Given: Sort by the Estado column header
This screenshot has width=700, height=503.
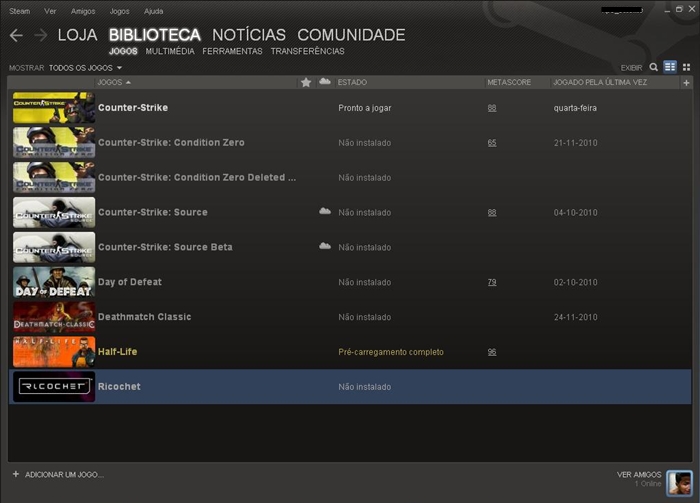Looking at the screenshot, I should [352, 82].
